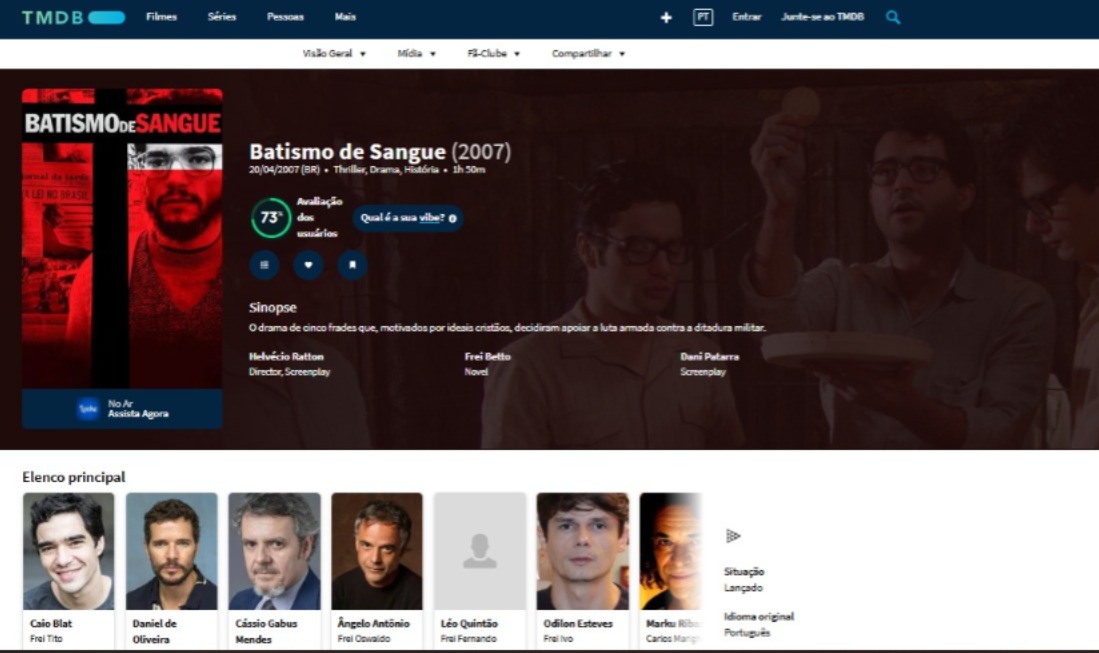Click the add to list icon

[x=264, y=265]
